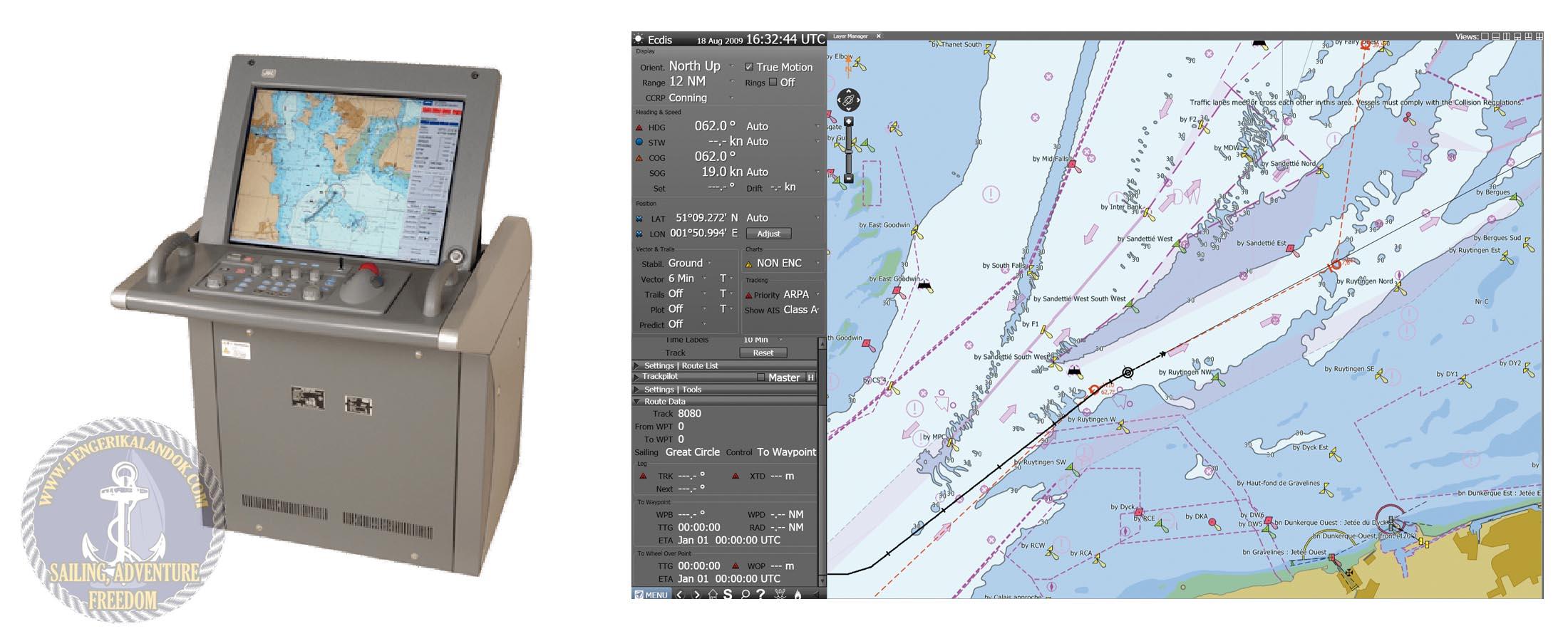The width and height of the screenshot is (1568, 641).
Task: Open the MENU button
Action: coord(651,595)
